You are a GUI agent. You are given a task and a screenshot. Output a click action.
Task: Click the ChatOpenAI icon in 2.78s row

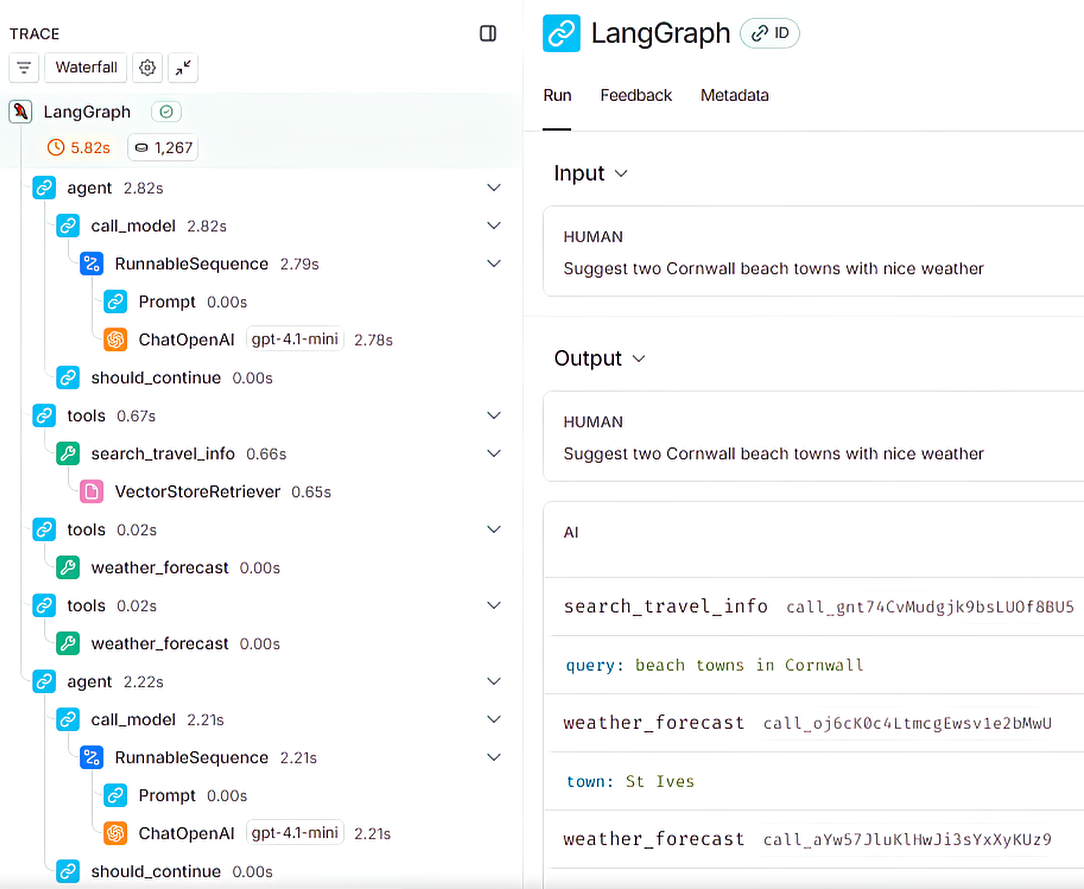point(115,339)
